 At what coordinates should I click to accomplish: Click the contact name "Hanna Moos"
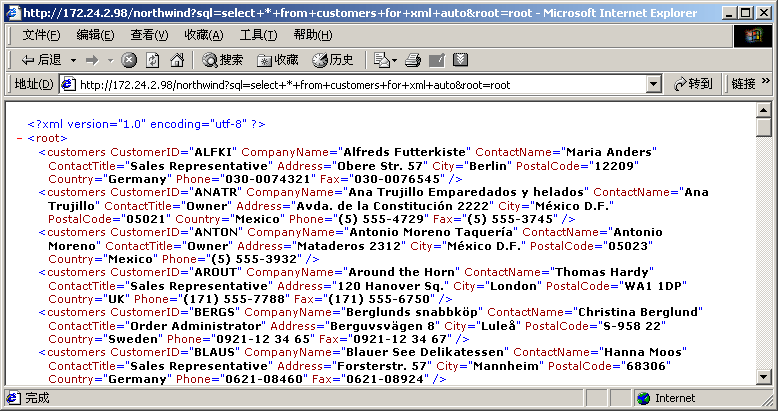[x=643, y=352]
